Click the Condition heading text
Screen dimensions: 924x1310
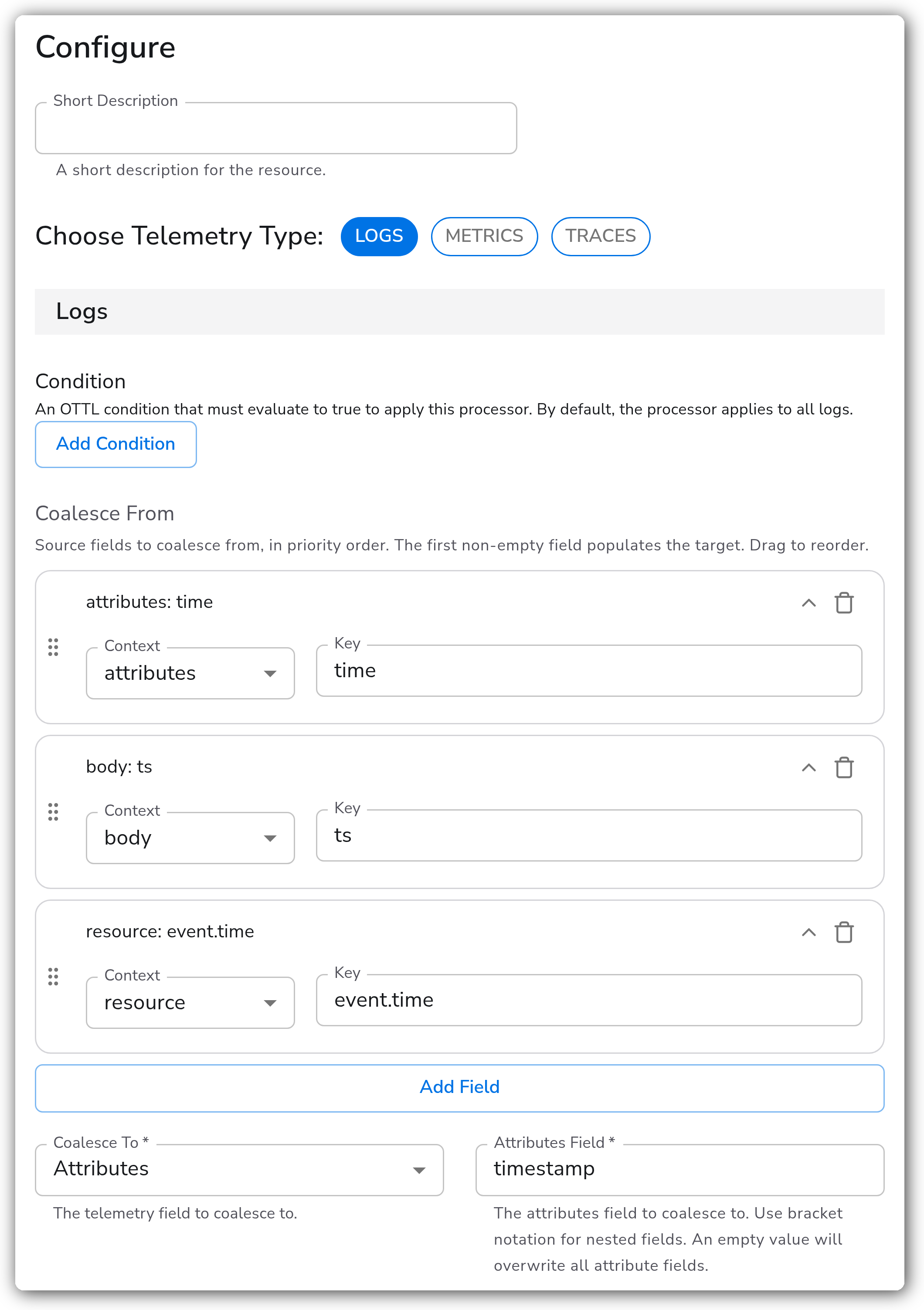click(x=81, y=381)
